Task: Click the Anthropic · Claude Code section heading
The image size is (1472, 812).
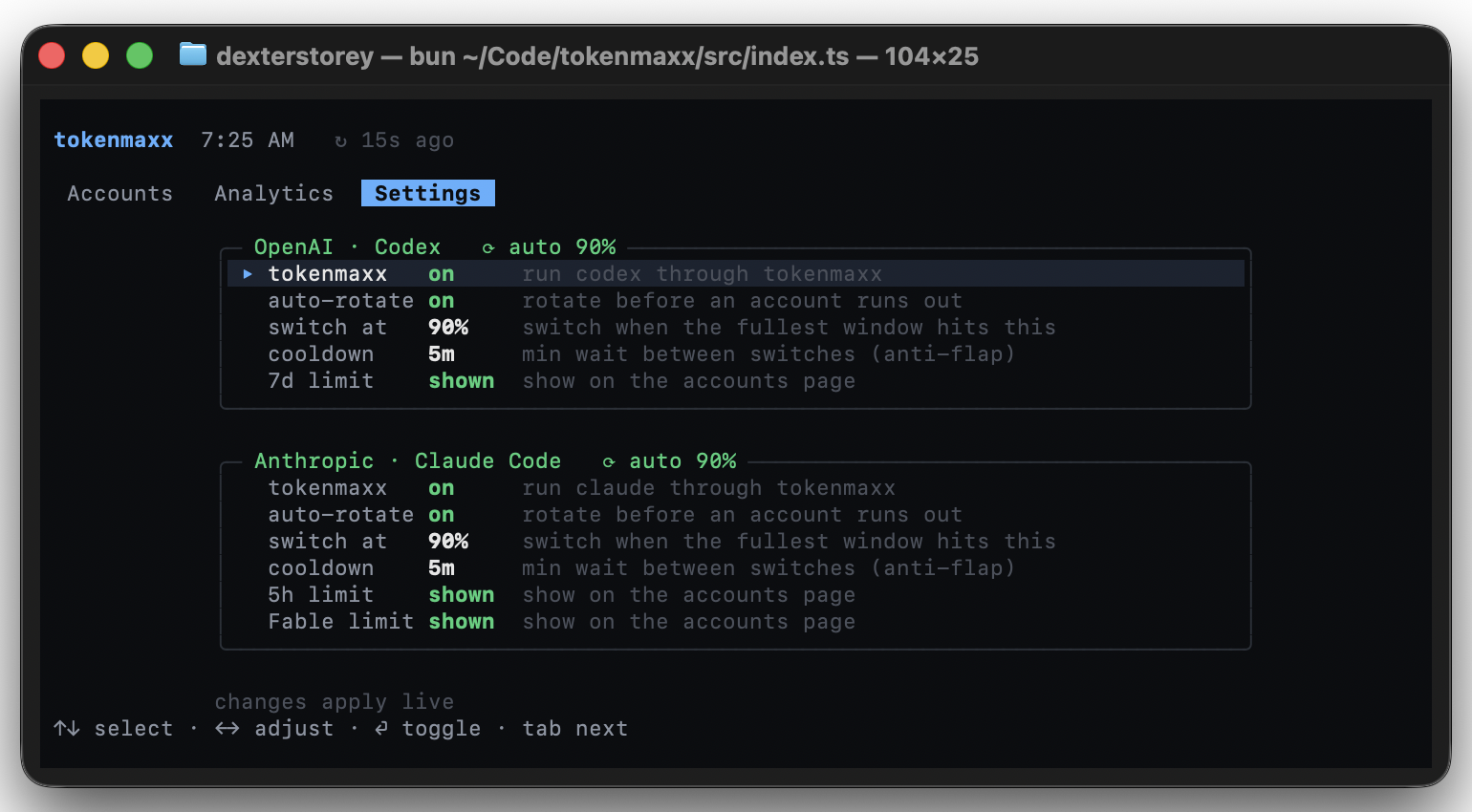Action: coord(408,461)
